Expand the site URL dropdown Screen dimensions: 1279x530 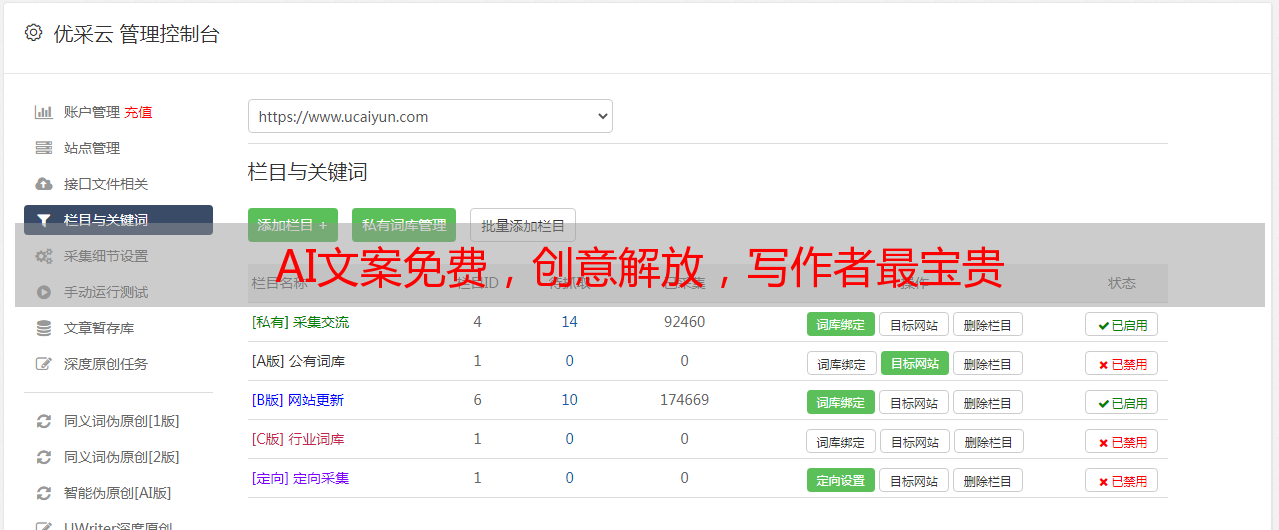[430, 116]
